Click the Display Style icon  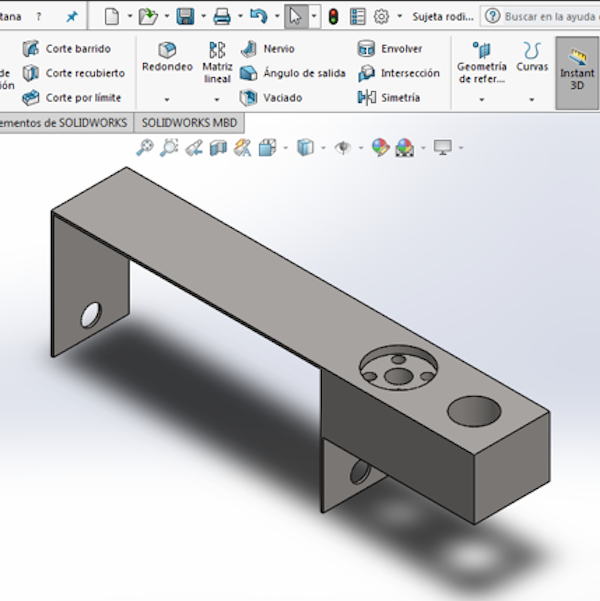click(x=305, y=148)
